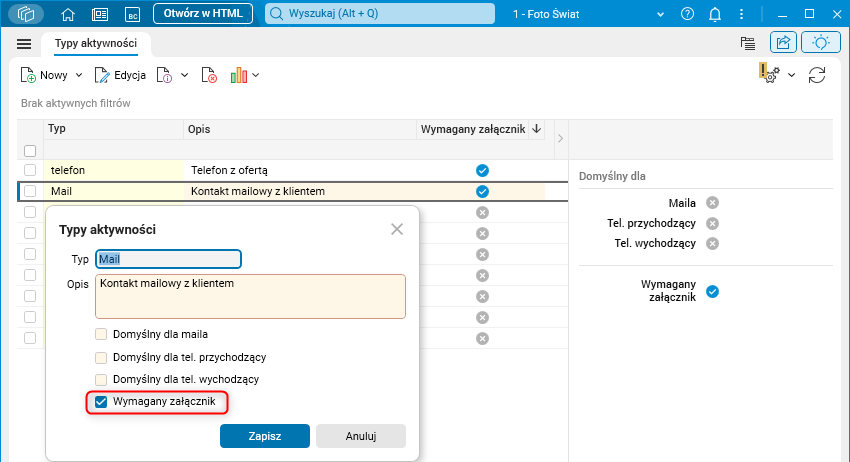Screen dimensions: 850x462
Task: Close the Typy aktywności dialog
Action: 397,229
